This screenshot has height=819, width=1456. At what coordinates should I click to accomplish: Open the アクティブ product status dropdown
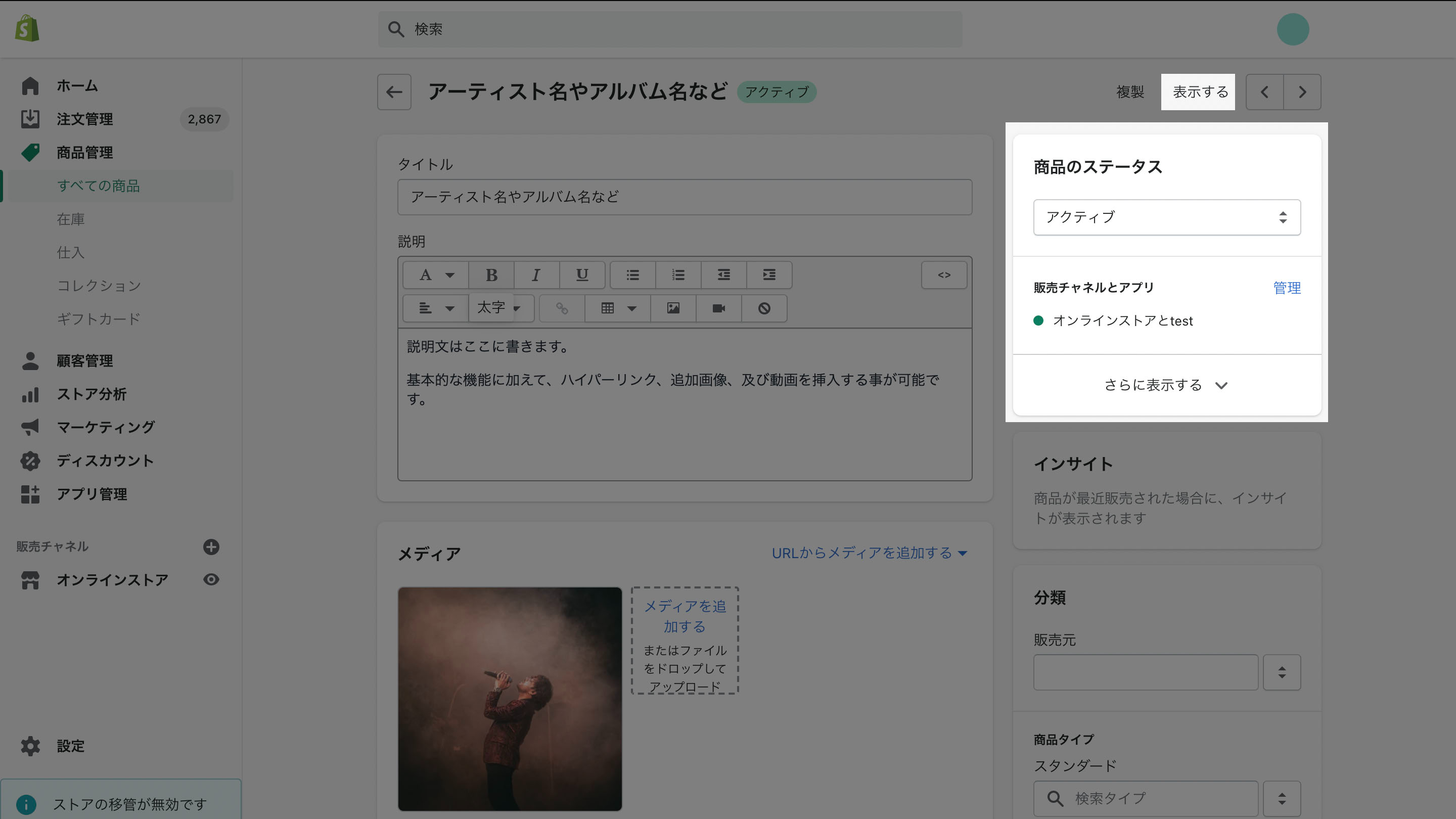pyautogui.click(x=1167, y=217)
